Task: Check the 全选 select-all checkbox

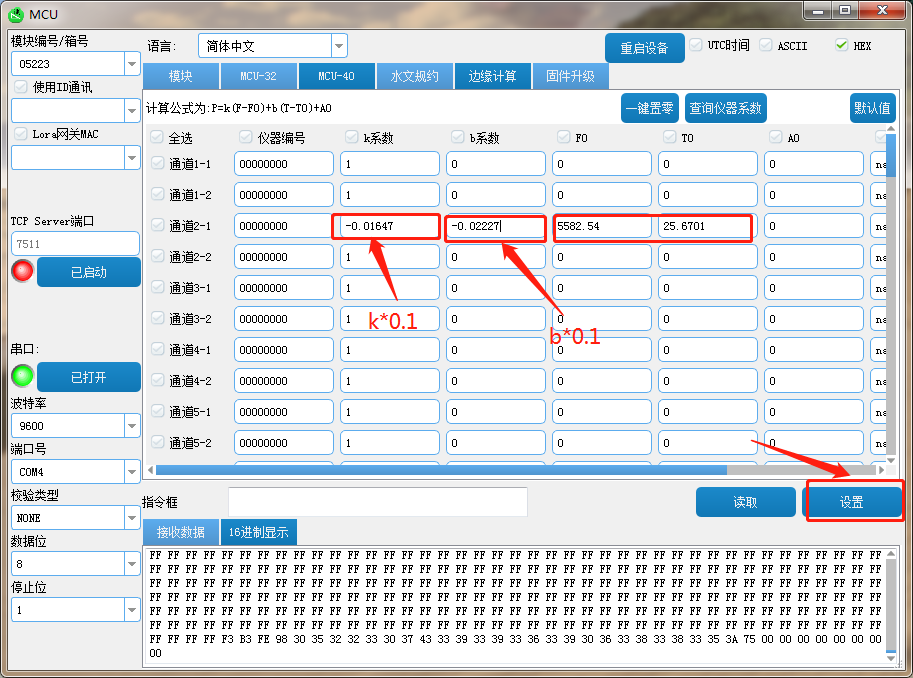Action: 157,137
